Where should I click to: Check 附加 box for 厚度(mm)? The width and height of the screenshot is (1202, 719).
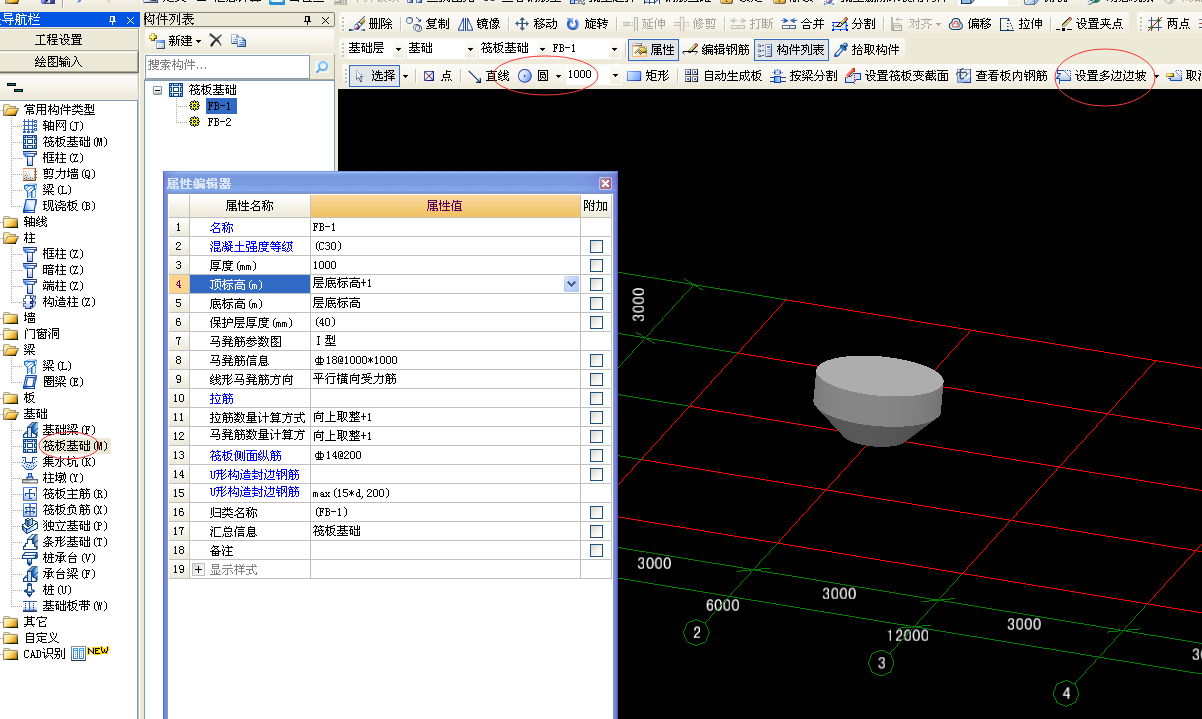[x=596, y=265]
